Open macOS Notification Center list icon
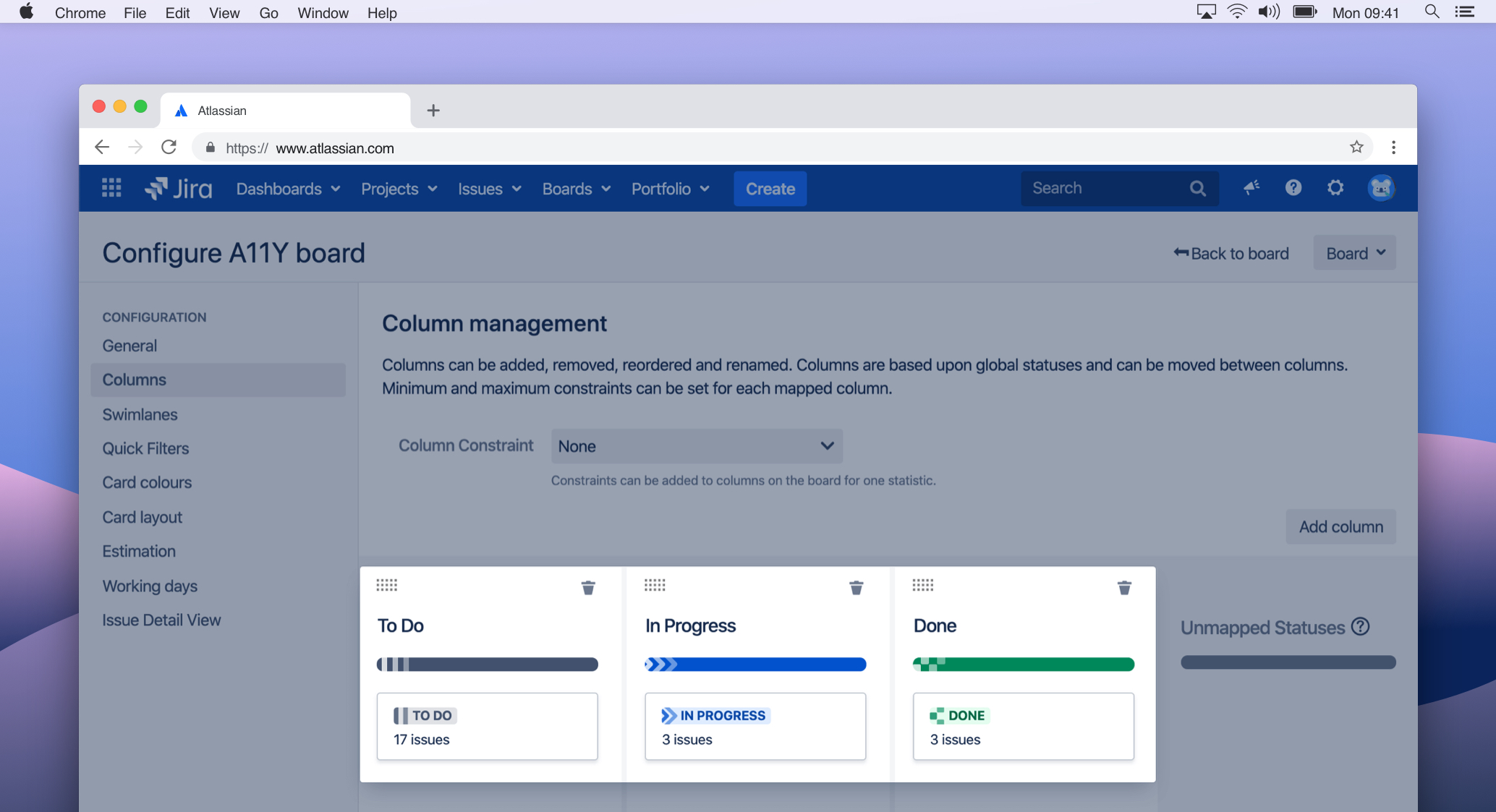 [x=1465, y=12]
